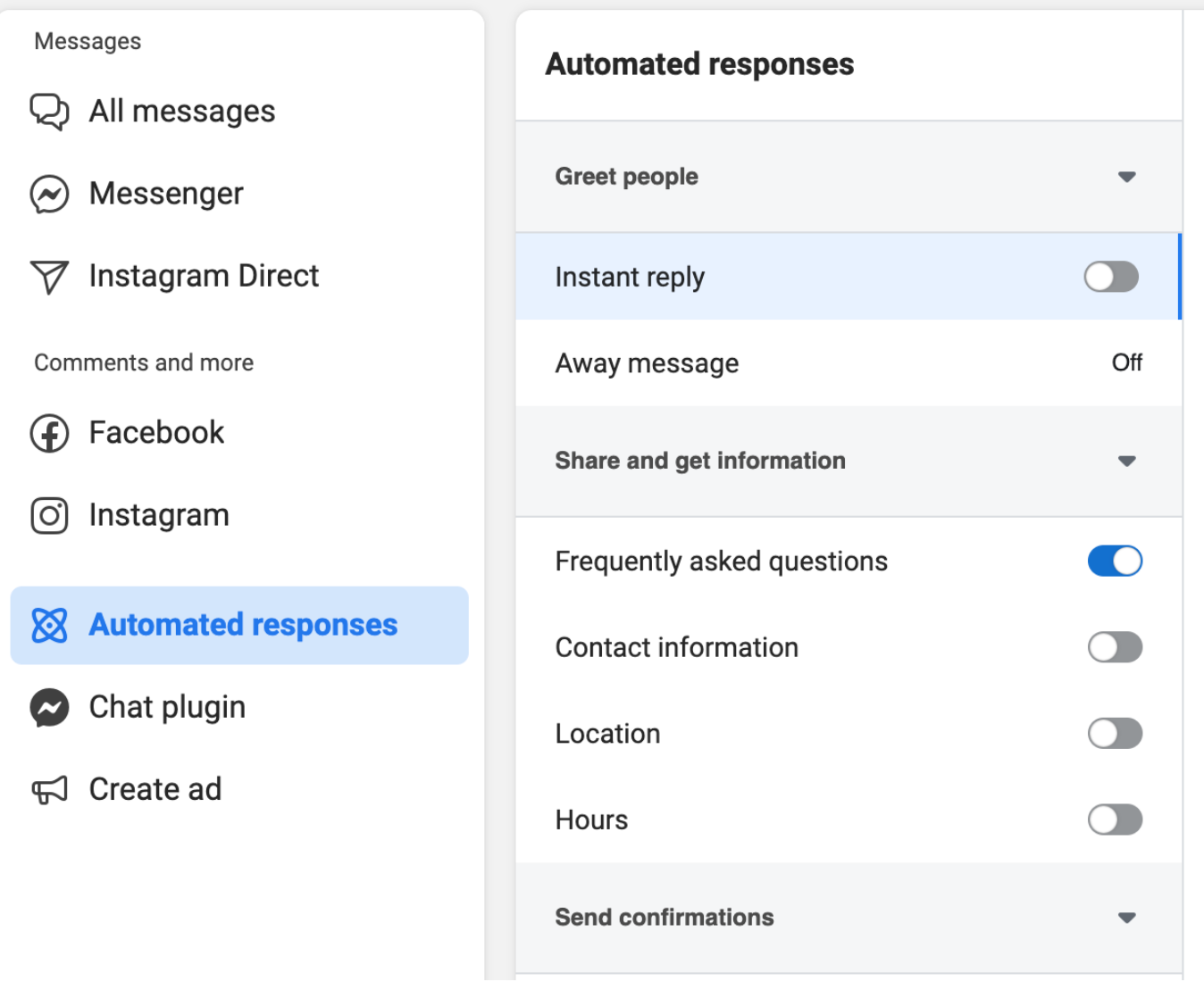Disable the Frequently asked questions toggle
The height and width of the screenshot is (982, 1204).
1115,561
